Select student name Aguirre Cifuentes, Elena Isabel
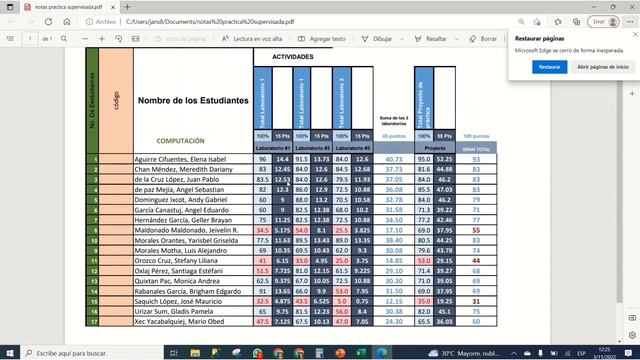 pyautogui.click(x=180, y=159)
